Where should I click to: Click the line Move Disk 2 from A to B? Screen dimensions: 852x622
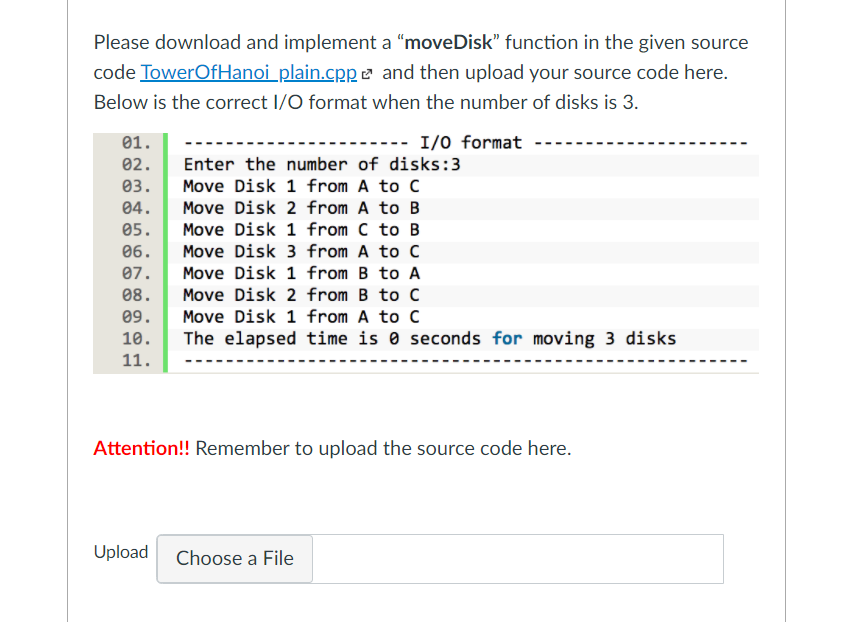300,208
